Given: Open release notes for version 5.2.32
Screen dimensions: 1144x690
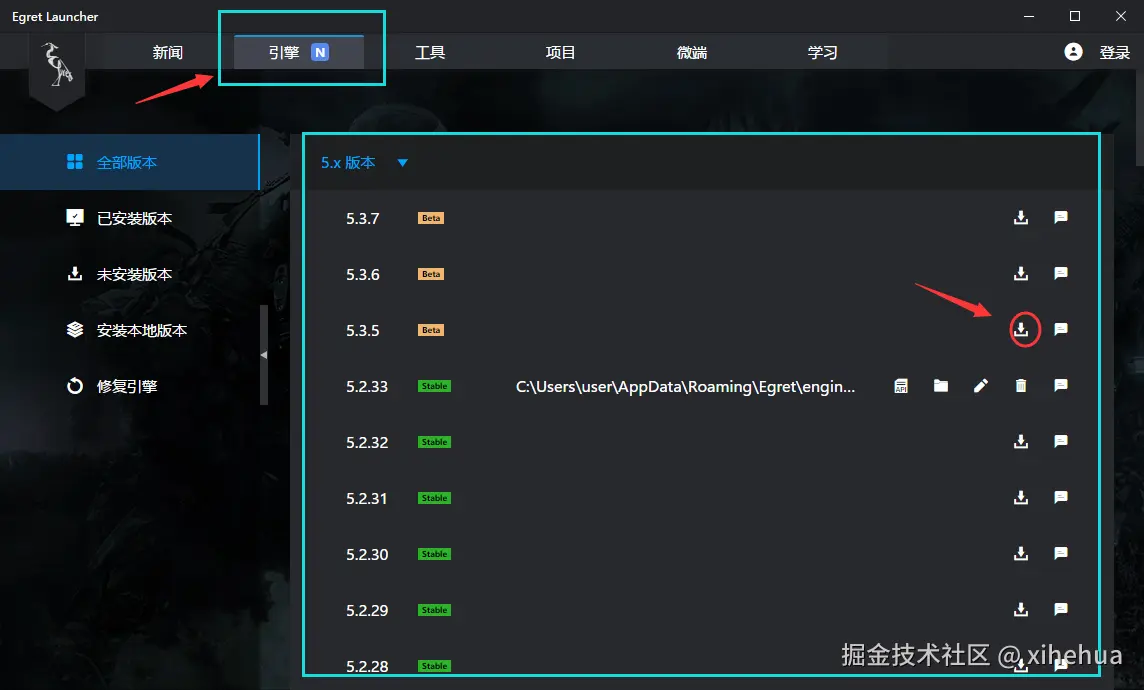Looking at the screenshot, I should tap(1061, 441).
